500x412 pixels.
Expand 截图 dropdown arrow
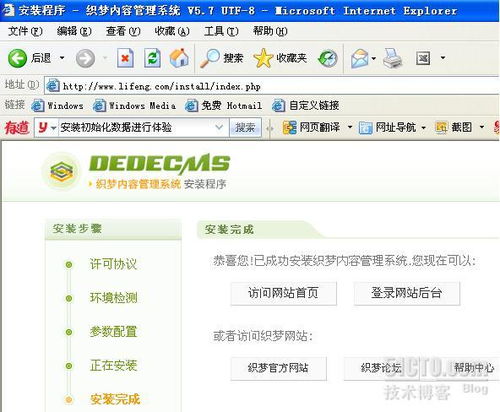point(482,127)
